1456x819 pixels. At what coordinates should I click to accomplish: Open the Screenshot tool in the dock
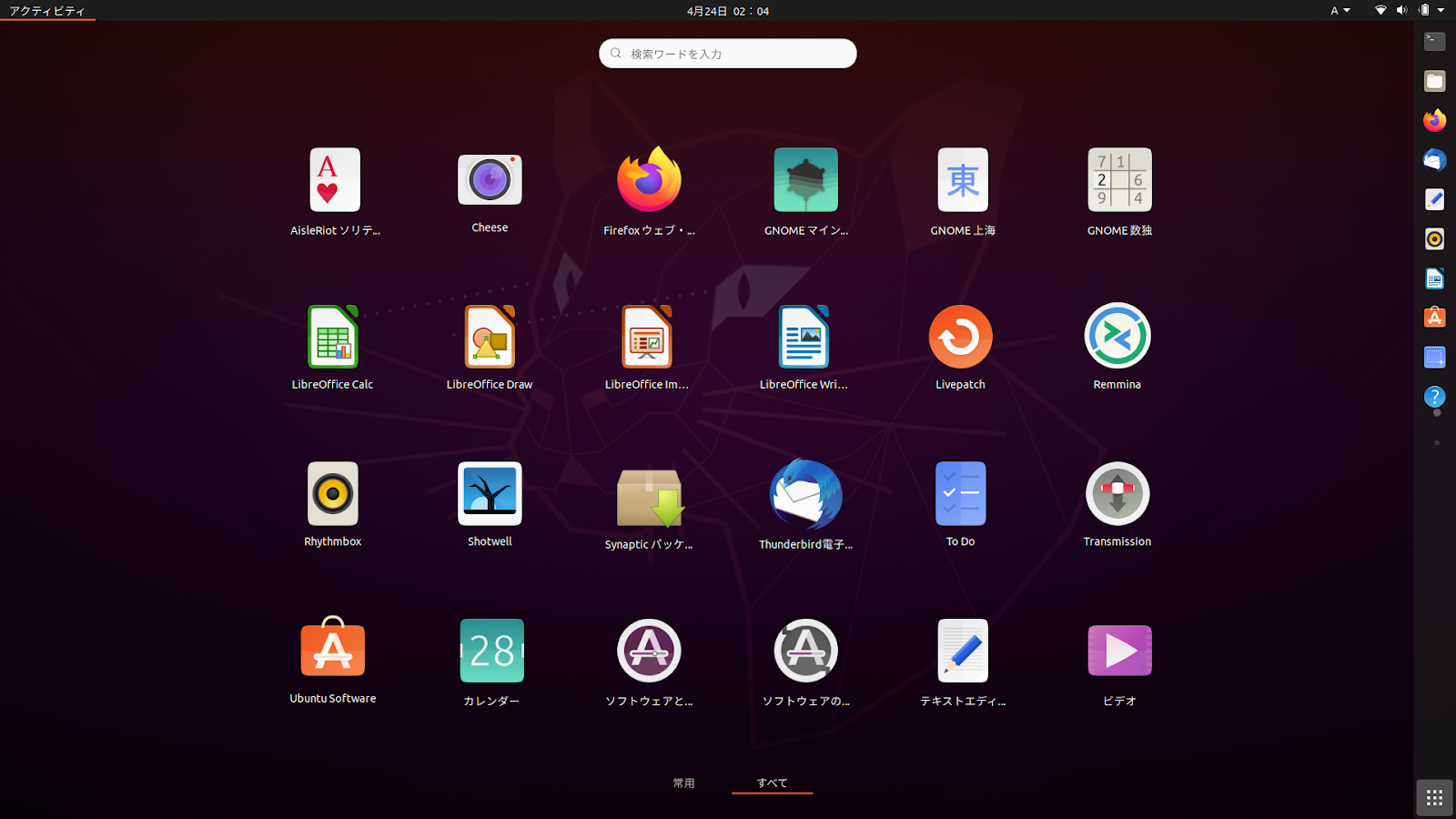coord(1435,357)
